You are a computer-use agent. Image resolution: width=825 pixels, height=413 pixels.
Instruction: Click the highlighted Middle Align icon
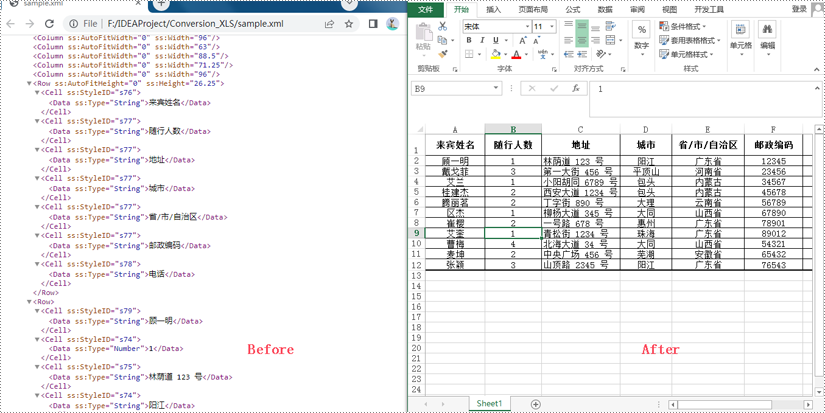tap(582, 26)
